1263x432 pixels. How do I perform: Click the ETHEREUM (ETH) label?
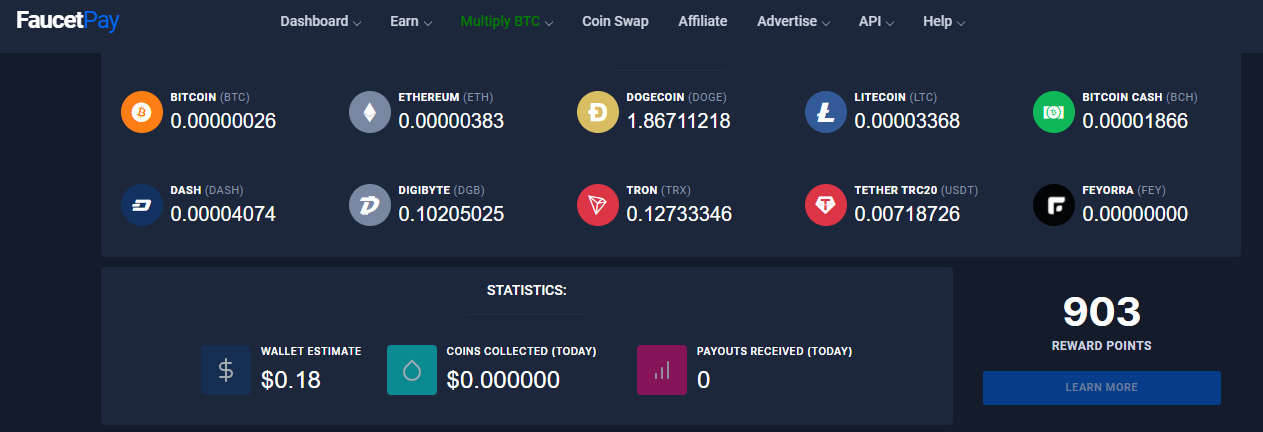pyautogui.click(x=446, y=98)
